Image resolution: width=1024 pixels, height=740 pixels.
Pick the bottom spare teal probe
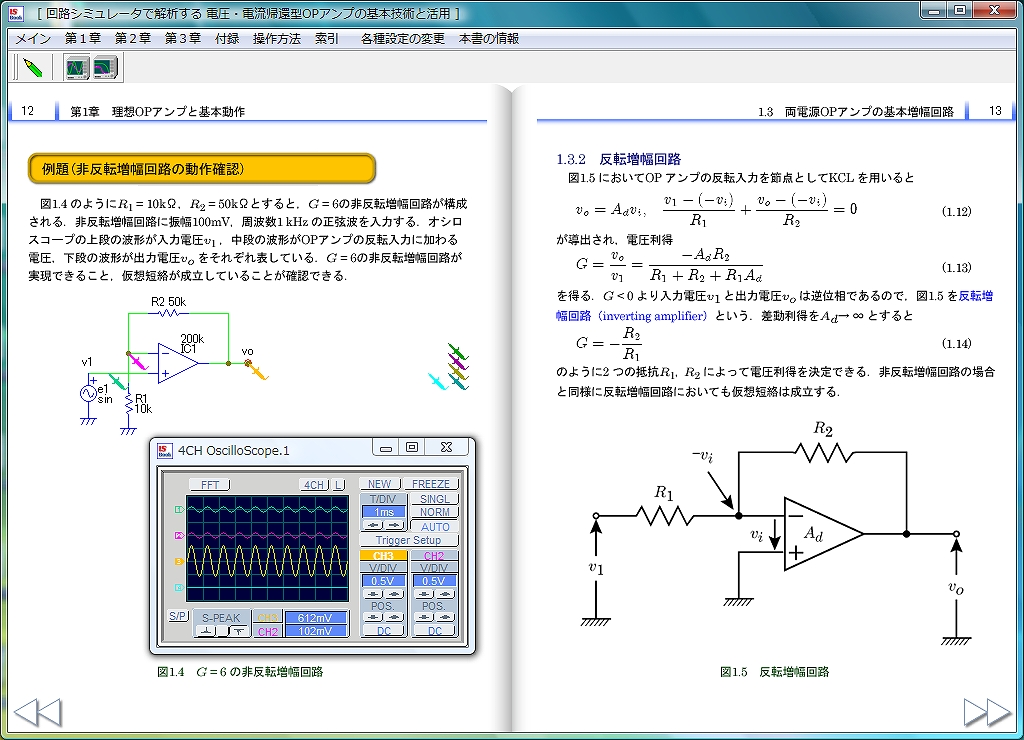coord(458,382)
